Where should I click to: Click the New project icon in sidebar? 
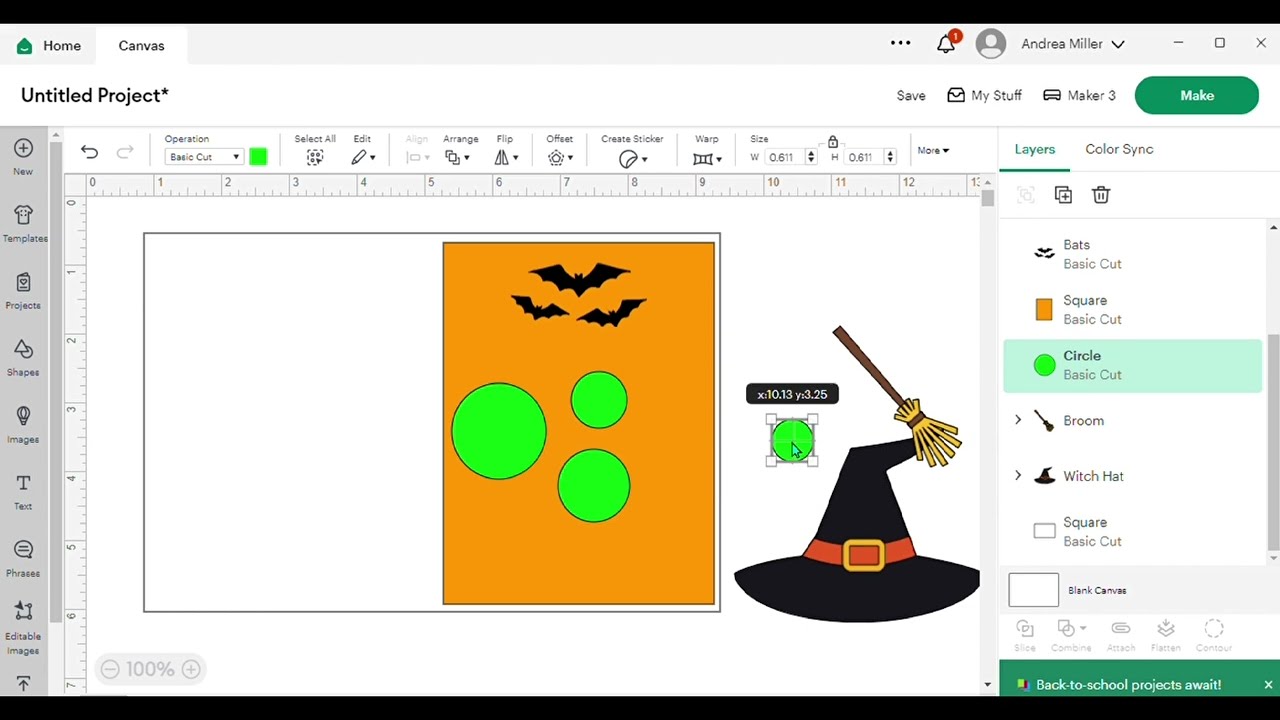click(23, 157)
